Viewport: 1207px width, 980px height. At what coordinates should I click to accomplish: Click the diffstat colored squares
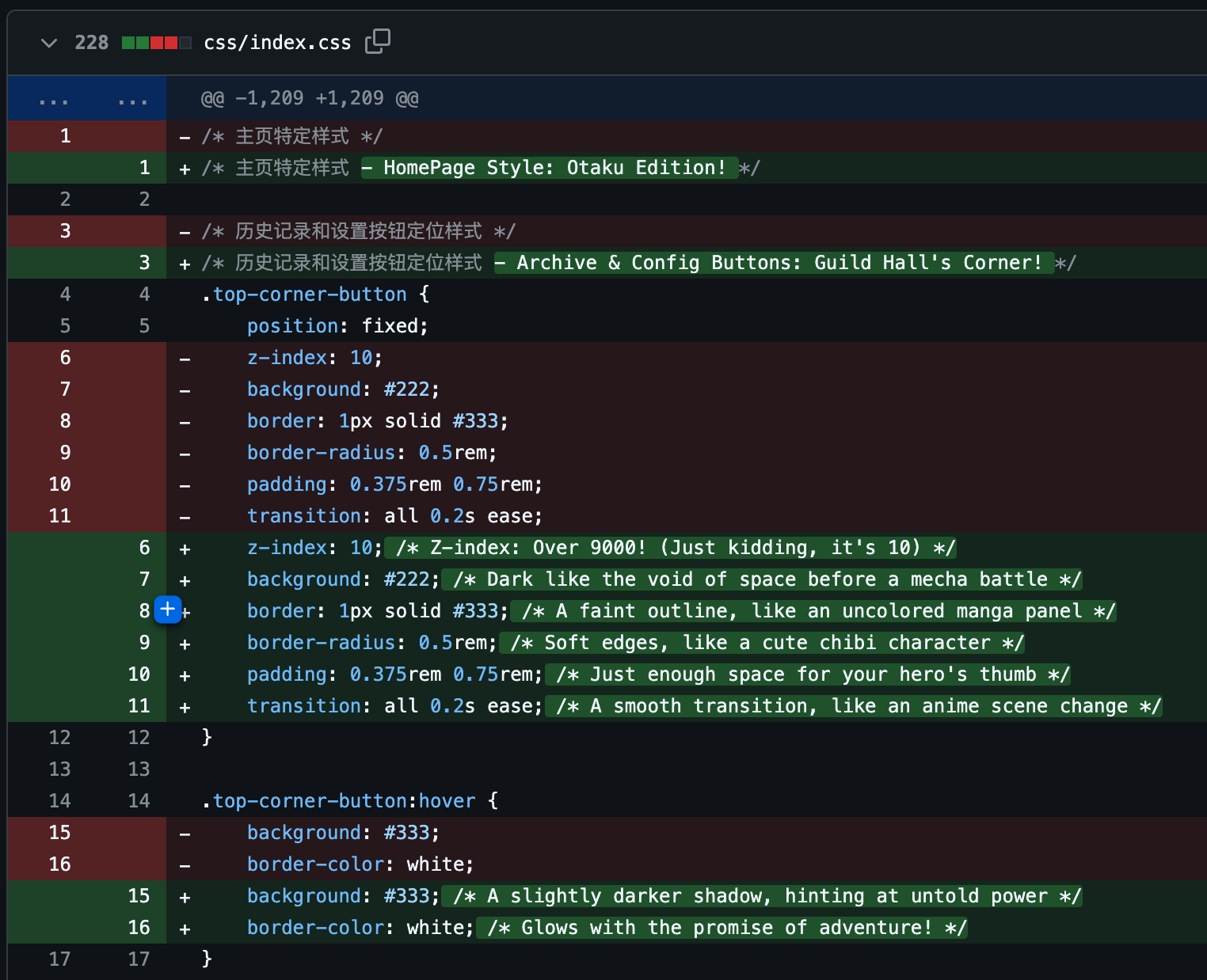157,43
